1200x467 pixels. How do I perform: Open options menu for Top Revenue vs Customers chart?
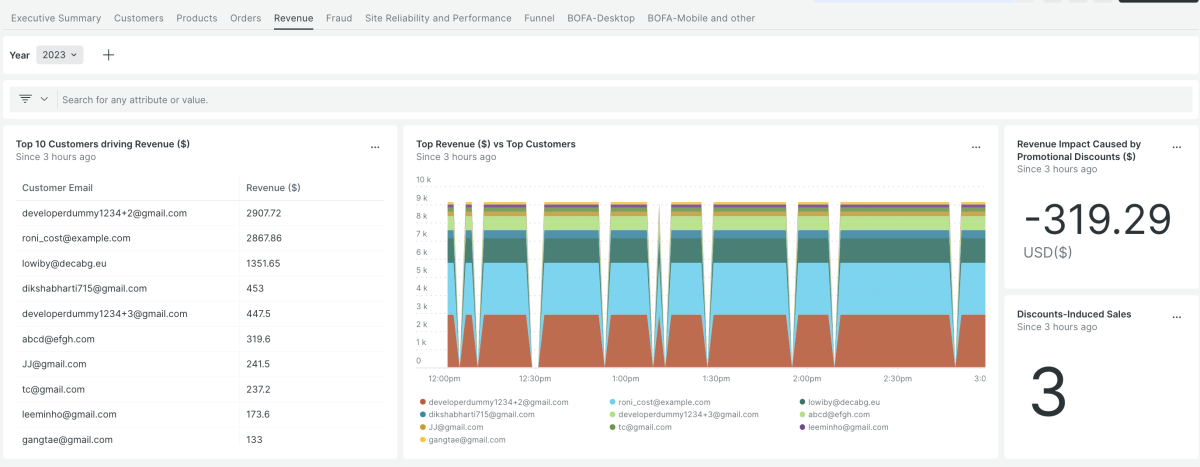(x=976, y=147)
